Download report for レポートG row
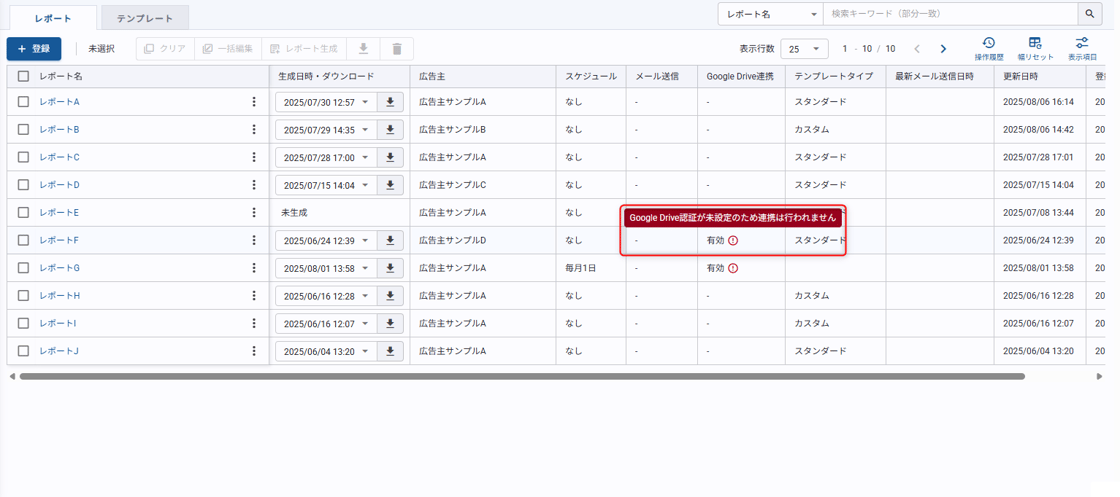This screenshot has width=1120, height=497. 390,268
